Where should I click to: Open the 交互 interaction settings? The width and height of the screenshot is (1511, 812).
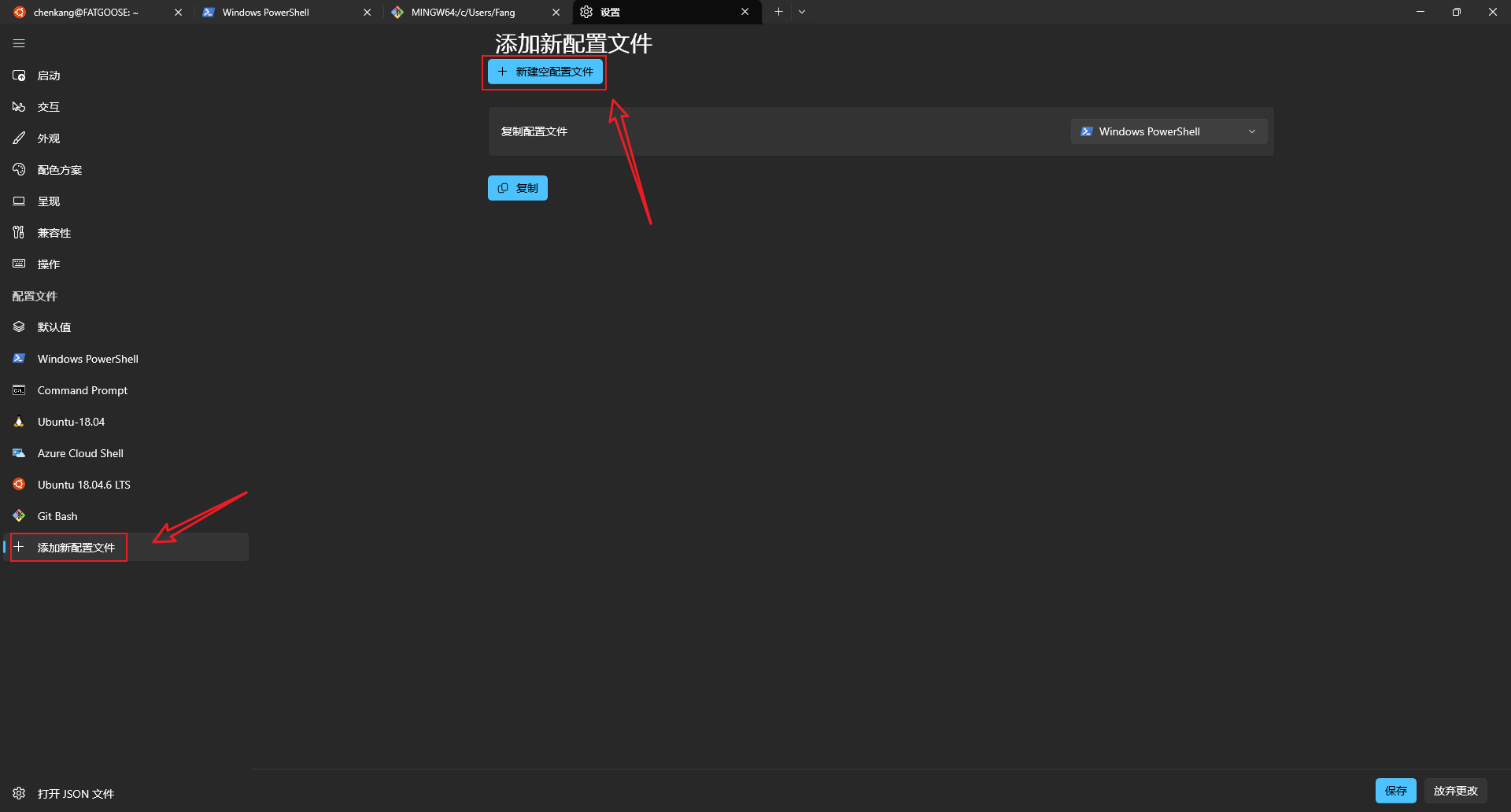(126, 107)
